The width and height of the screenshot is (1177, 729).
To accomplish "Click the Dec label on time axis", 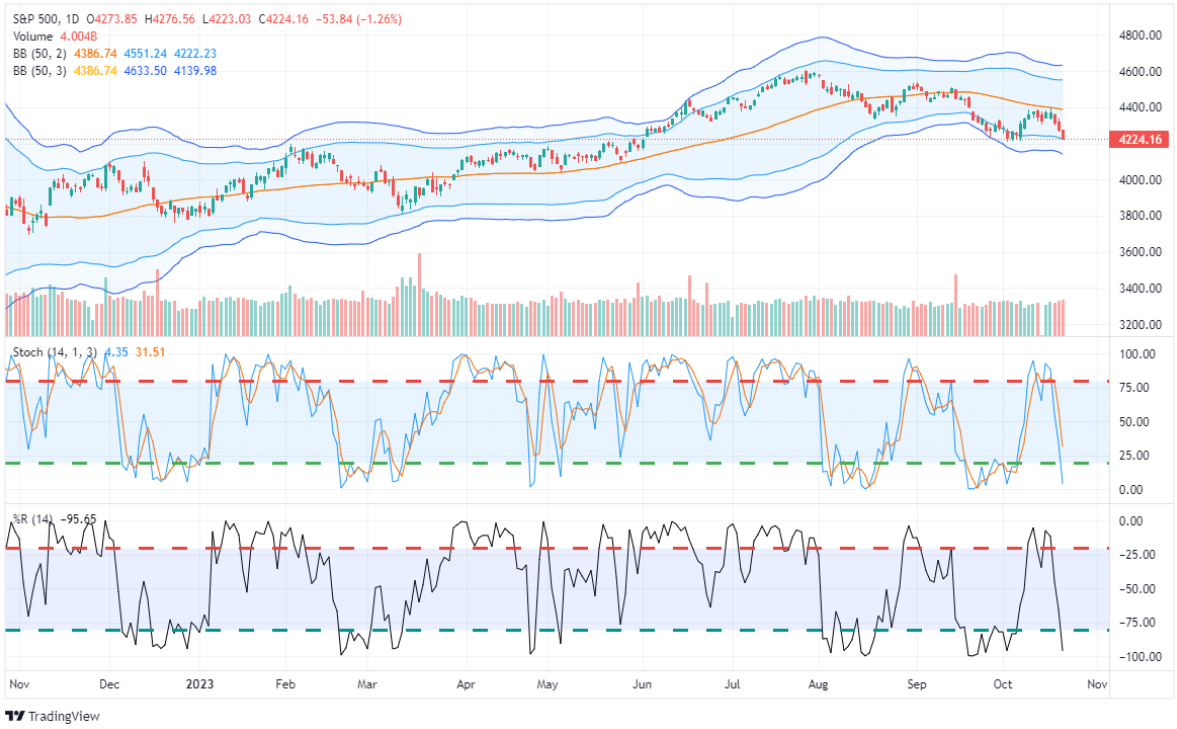I will [x=110, y=684].
